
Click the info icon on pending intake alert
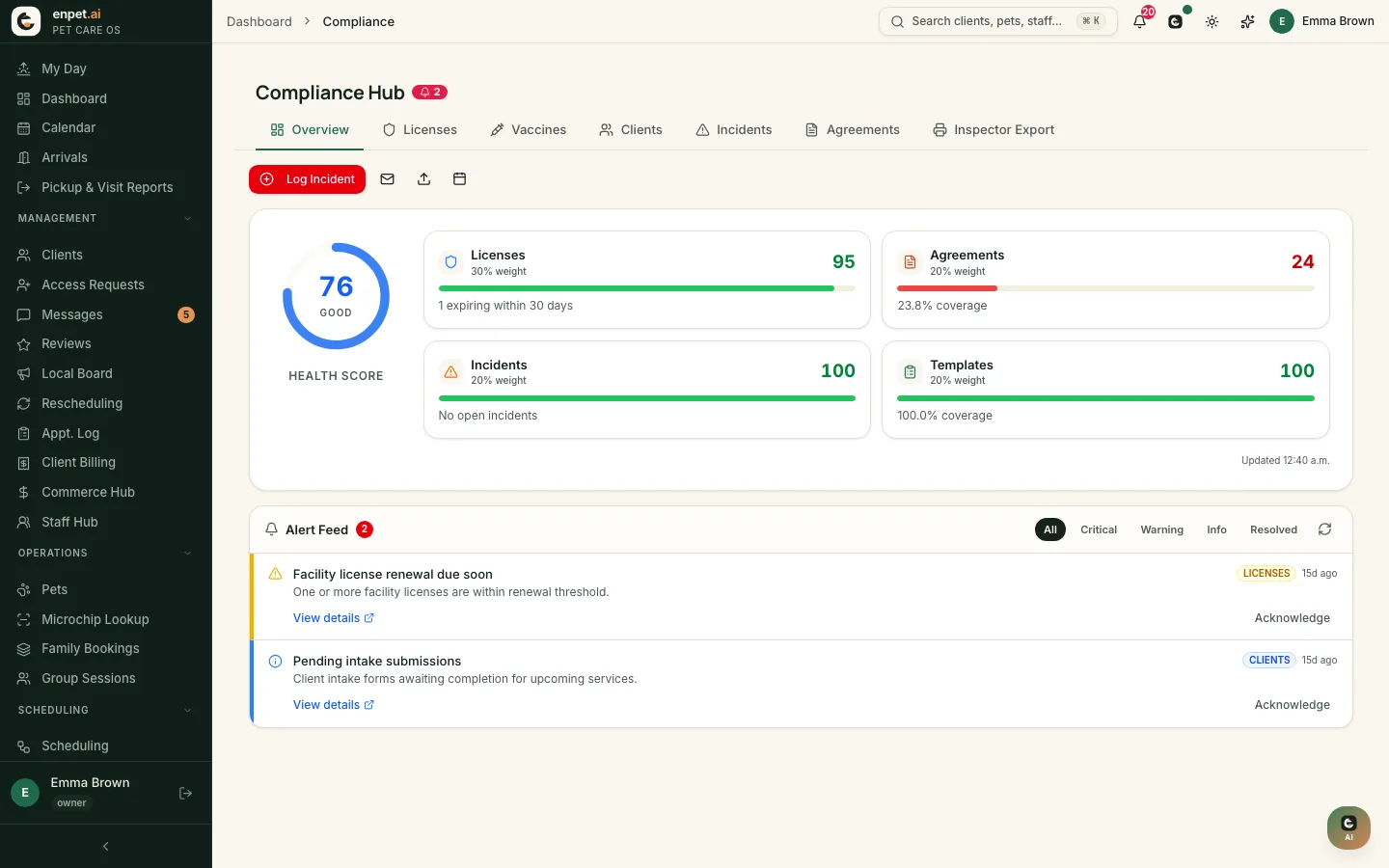coord(275,661)
